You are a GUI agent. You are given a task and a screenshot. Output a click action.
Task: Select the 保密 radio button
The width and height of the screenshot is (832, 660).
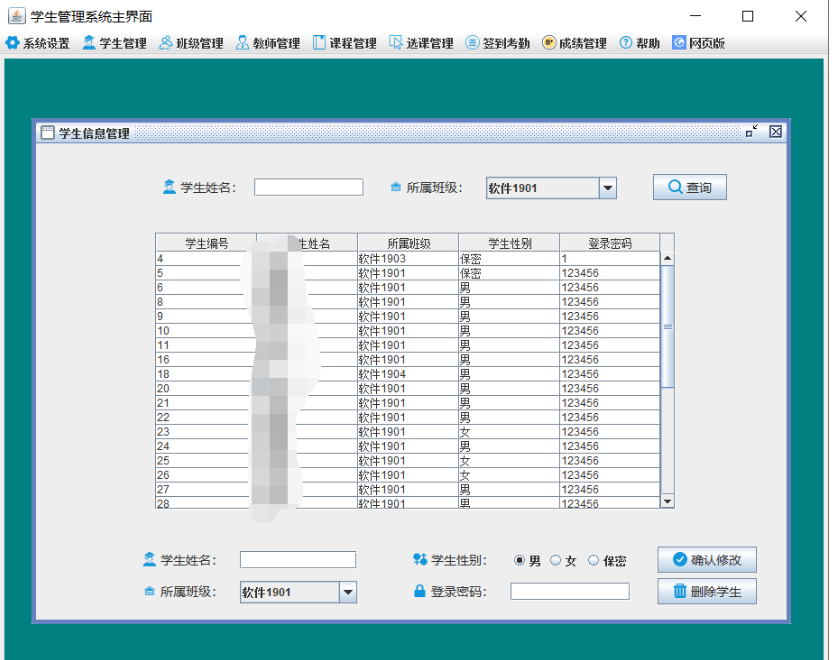tap(594, 560)
